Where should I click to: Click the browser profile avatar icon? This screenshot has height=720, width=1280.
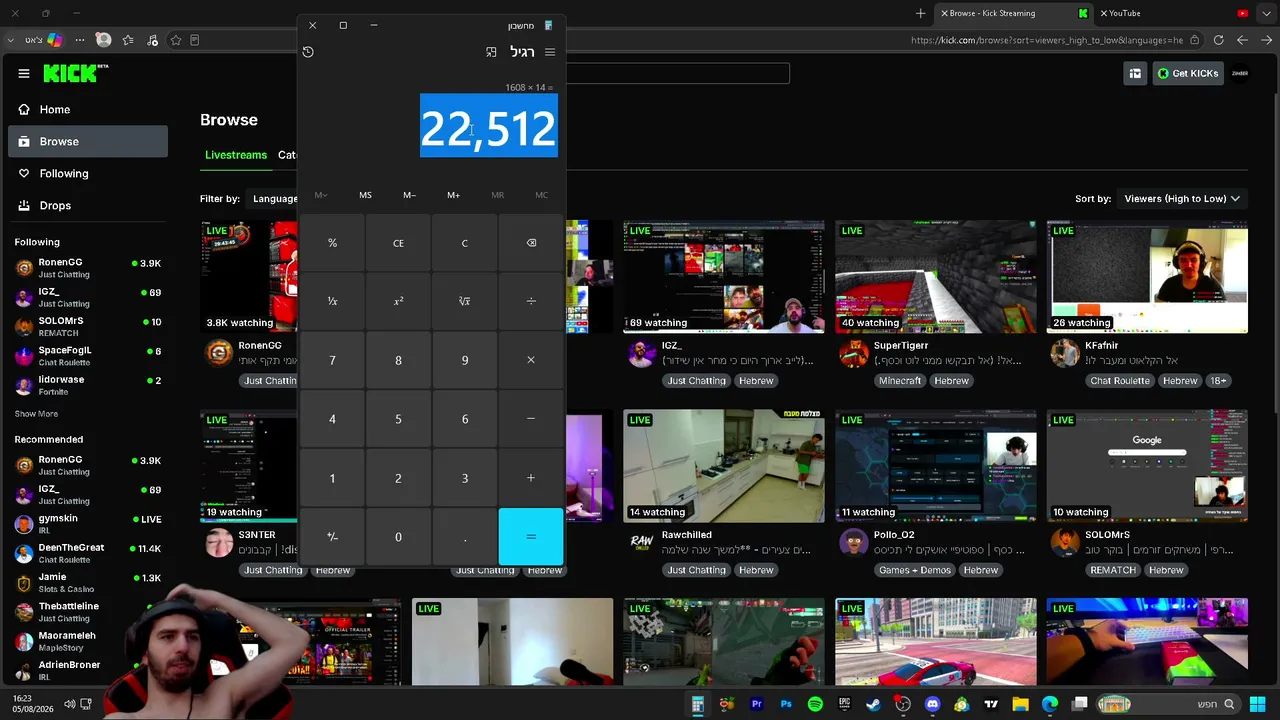click(x=103, y=40)
